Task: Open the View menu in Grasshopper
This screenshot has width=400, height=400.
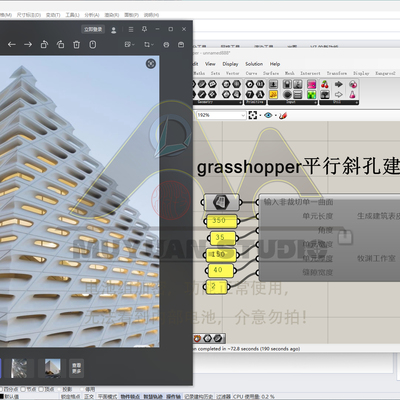Action: pyautogui.click(x=210, y=64)
